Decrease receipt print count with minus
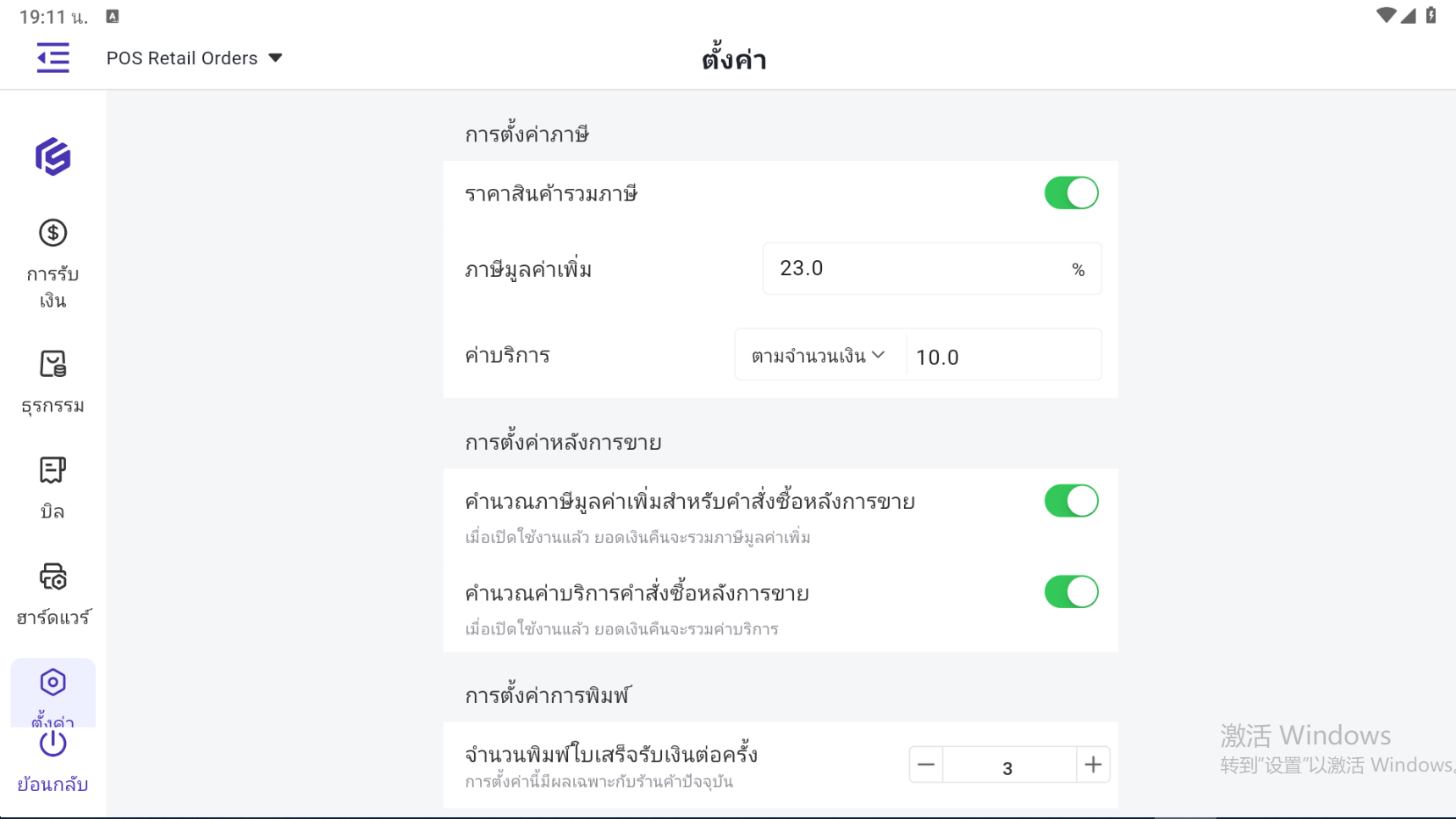 [x=926, y=766]
